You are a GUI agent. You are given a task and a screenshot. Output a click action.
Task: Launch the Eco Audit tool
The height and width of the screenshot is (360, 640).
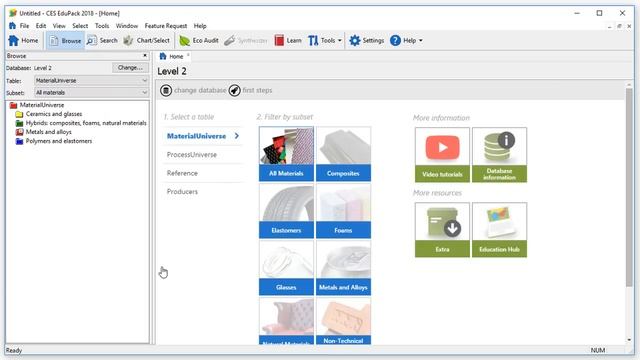click(x=199, y=40)
